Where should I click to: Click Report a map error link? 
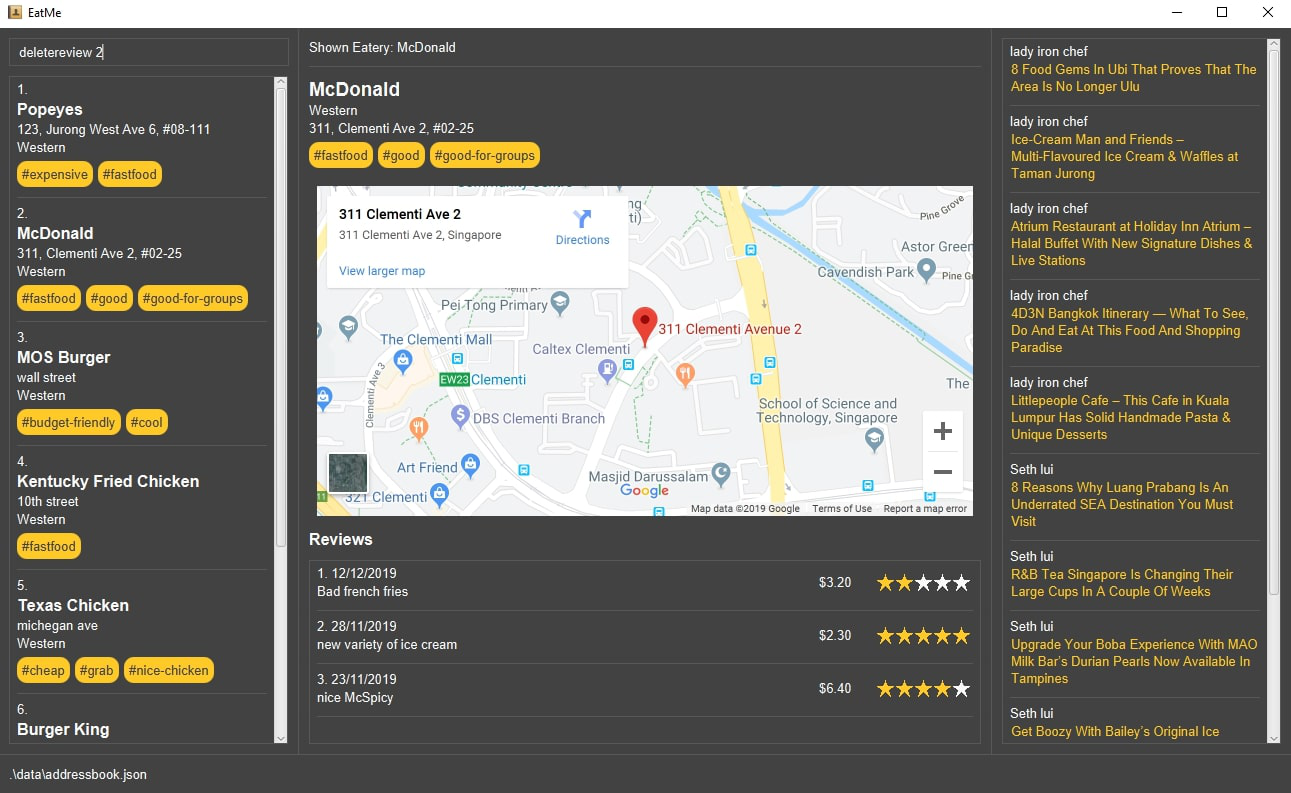pyautogui.click(x=925, y=509)
